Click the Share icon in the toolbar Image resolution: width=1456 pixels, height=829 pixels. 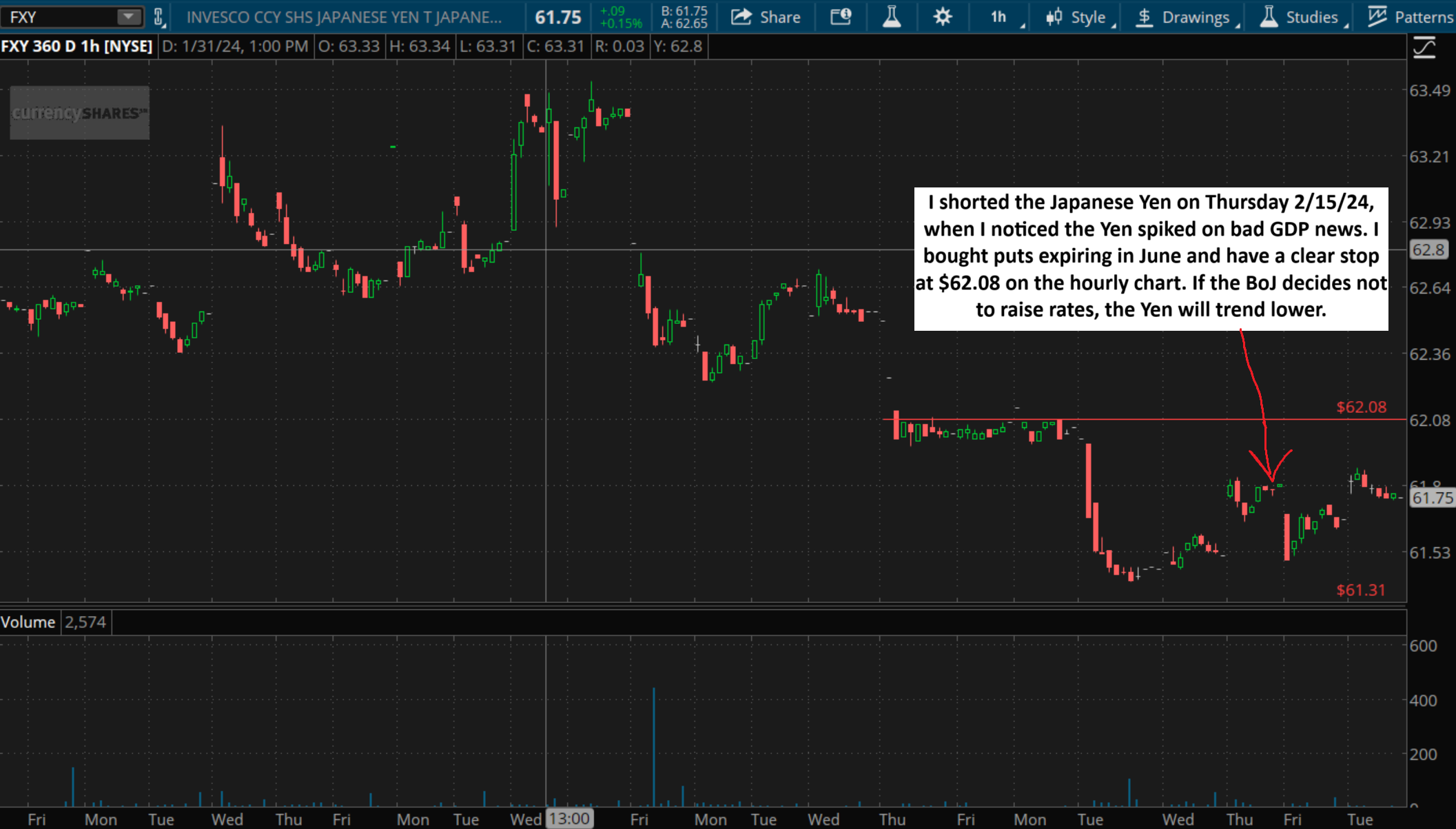point(742,17)
